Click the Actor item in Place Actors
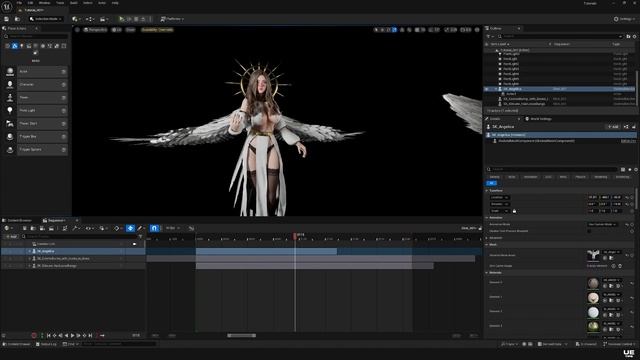Screen dimensions: 640x360 [36, 71]
